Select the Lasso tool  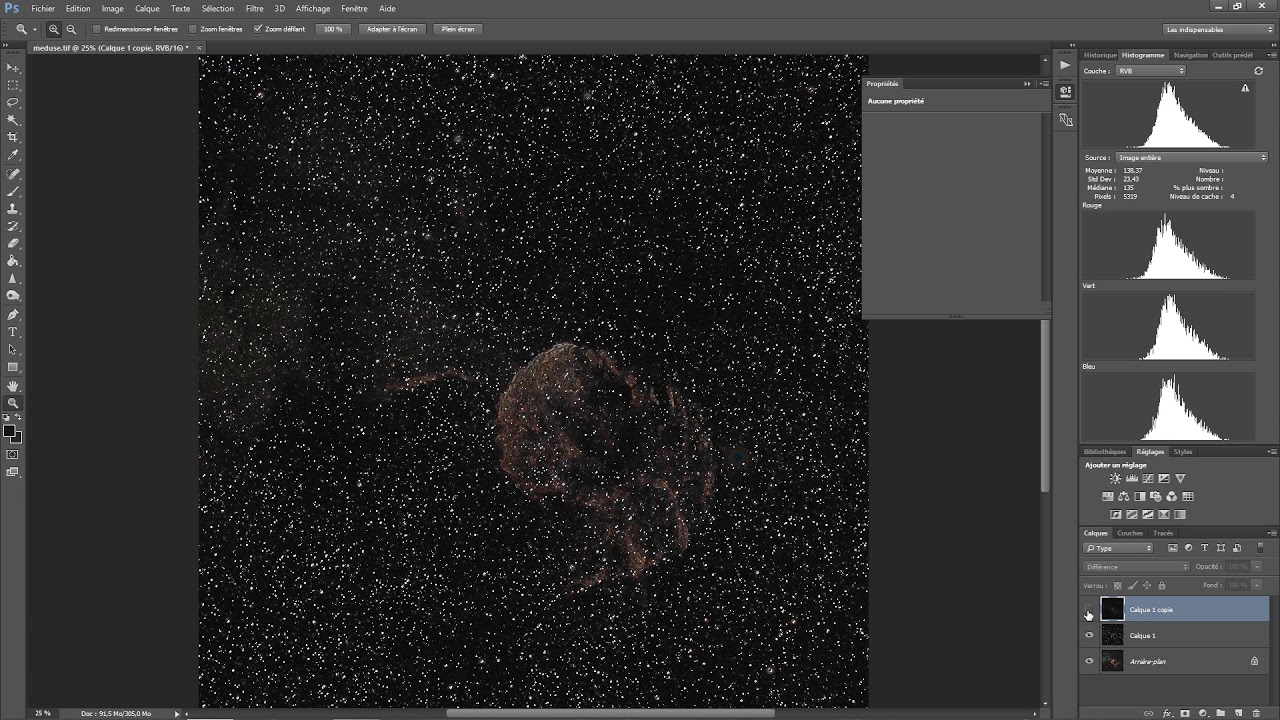[13, 102]
